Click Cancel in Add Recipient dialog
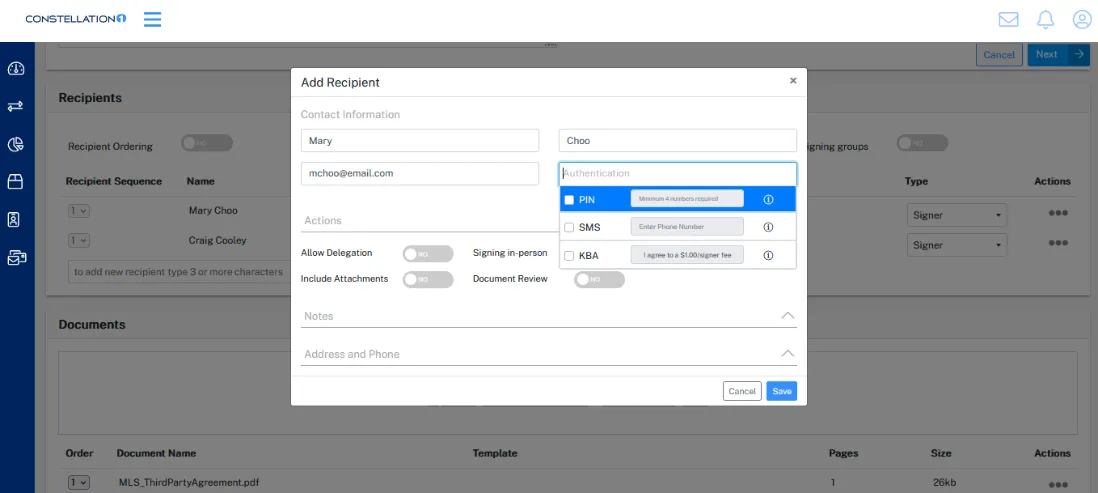 (x=742, y=391)
